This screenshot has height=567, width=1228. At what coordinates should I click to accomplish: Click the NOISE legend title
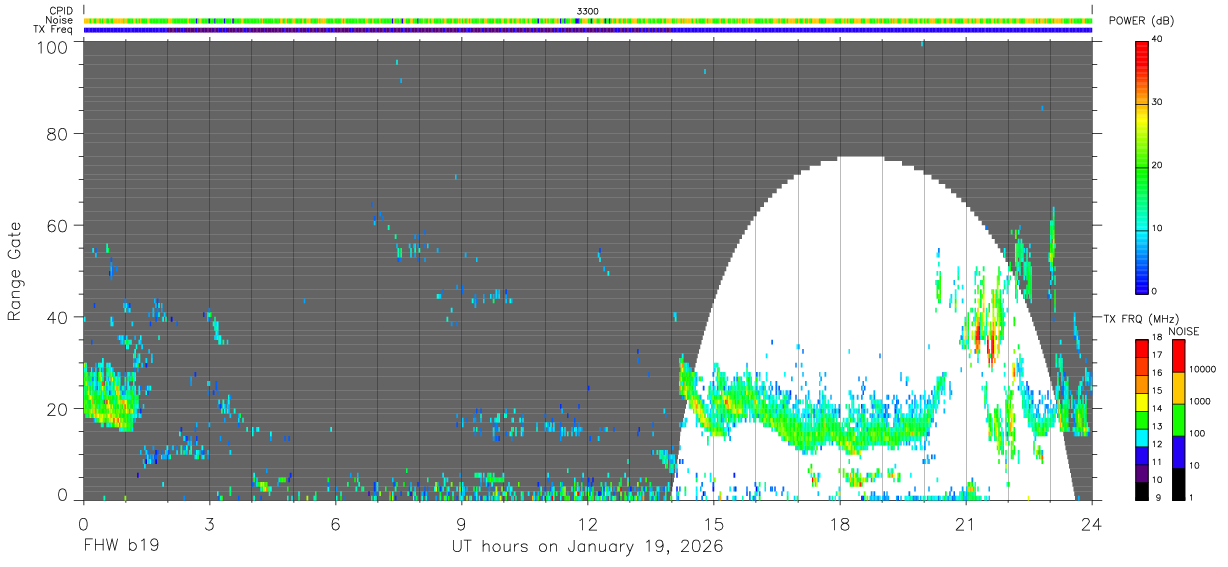tap(1183, 331)
